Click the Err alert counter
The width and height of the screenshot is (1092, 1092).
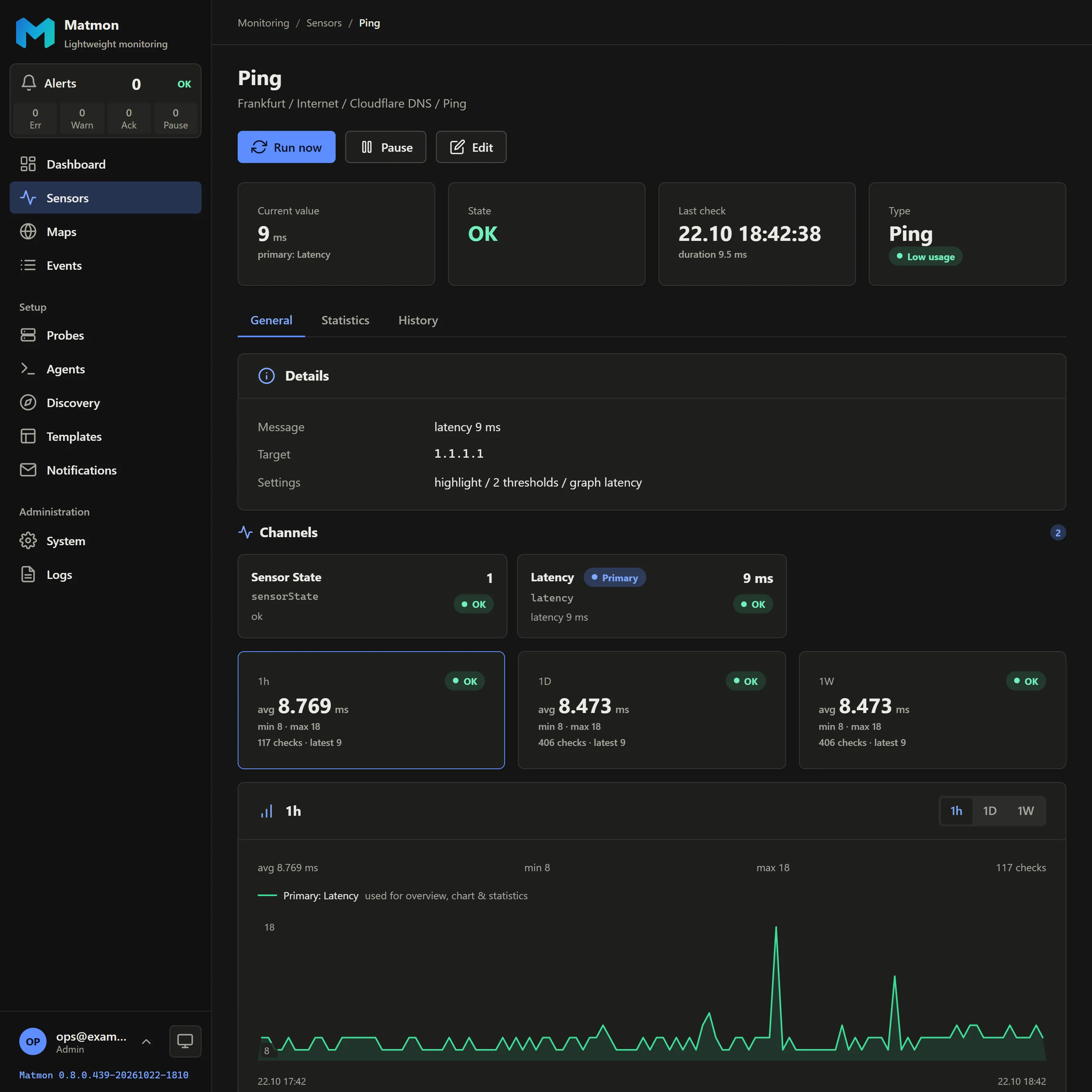pyautogui.click(x=35, y=119)
